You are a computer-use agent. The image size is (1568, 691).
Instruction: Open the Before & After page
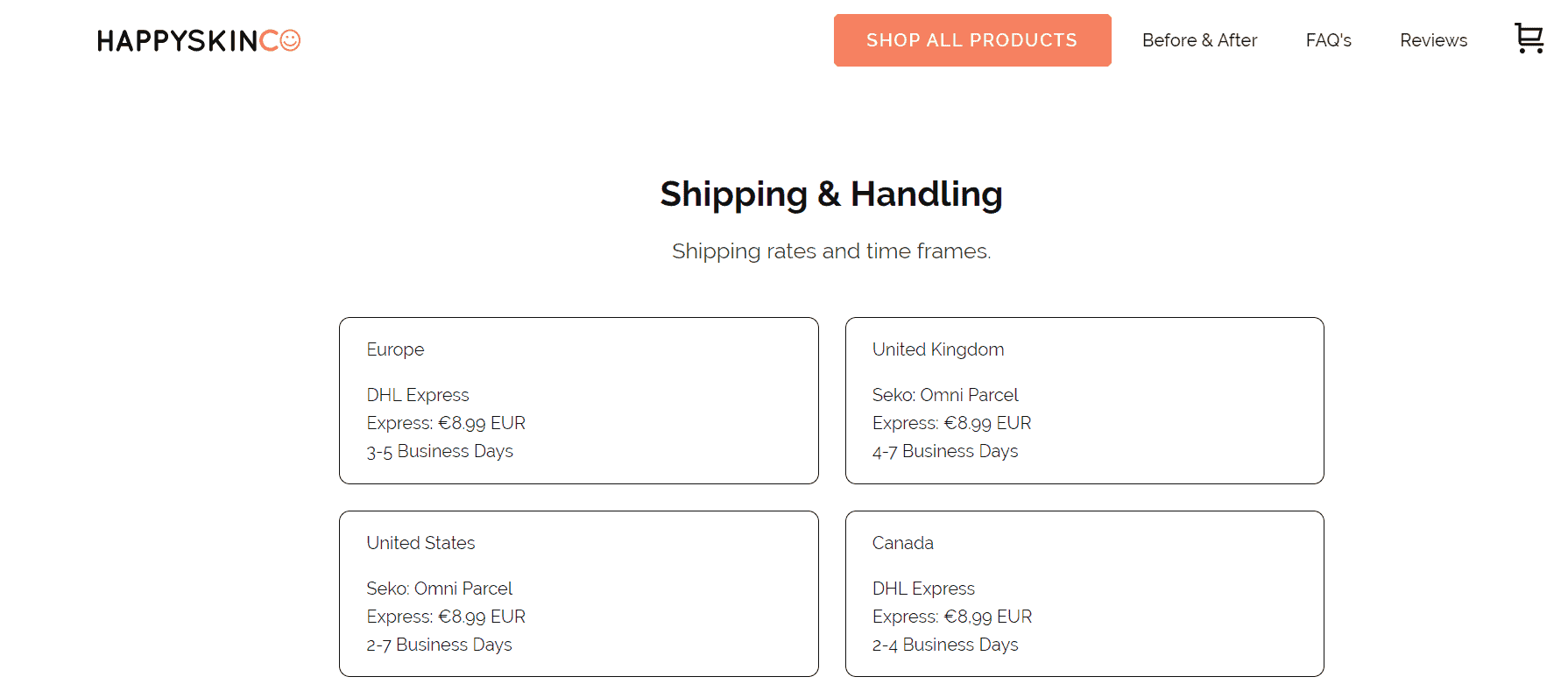tap(1199, 40)
